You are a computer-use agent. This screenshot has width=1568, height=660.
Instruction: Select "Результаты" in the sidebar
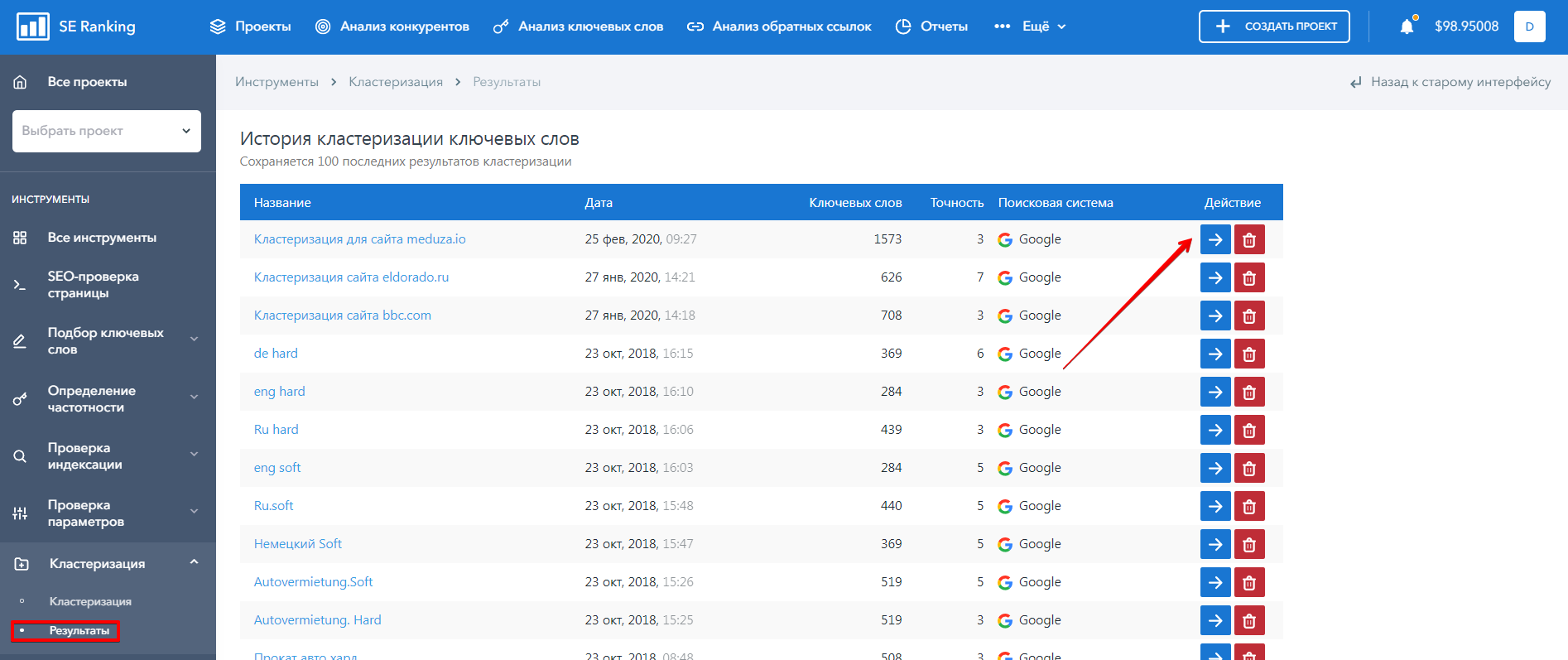point(79,631)
